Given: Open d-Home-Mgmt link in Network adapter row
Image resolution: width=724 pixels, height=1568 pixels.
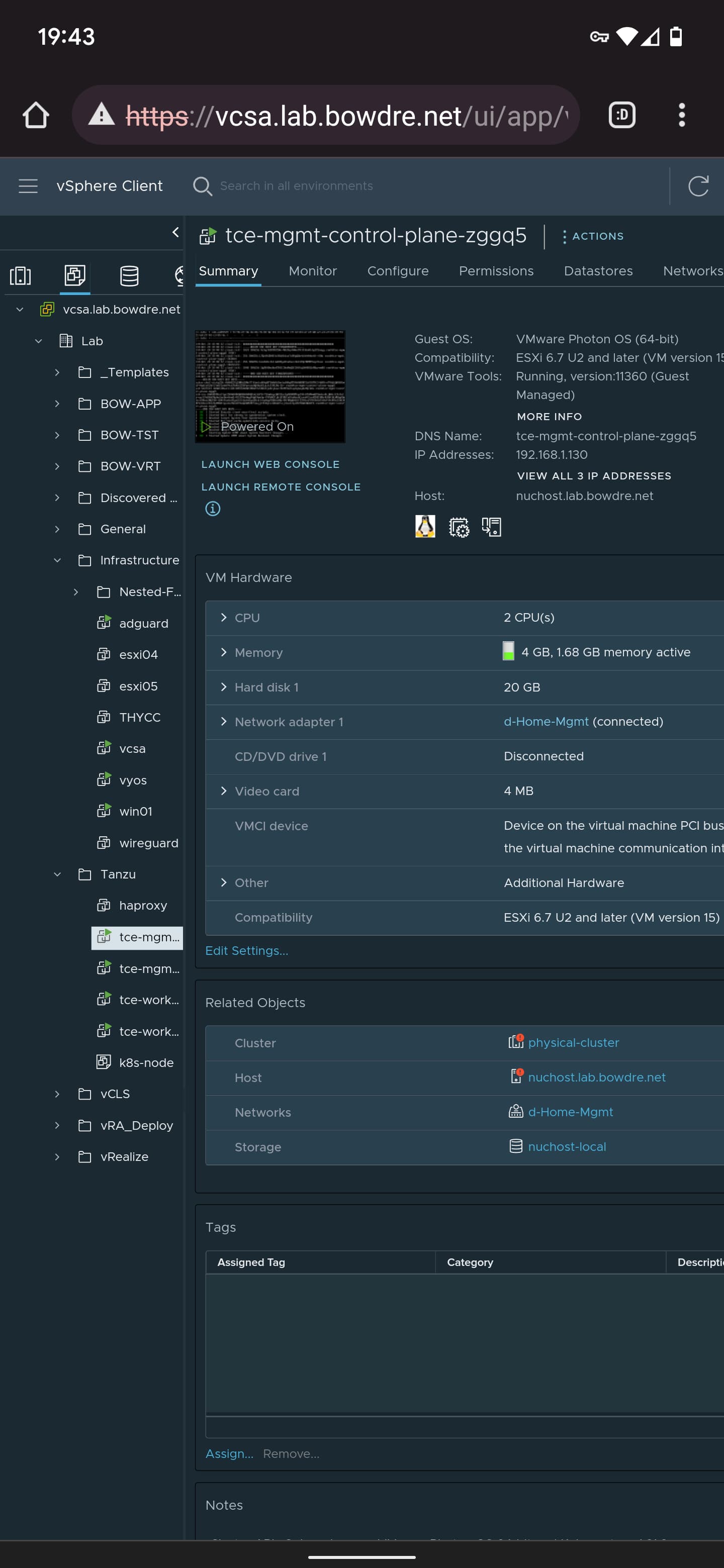Looking at the screenshot, I should coord(546,721).
